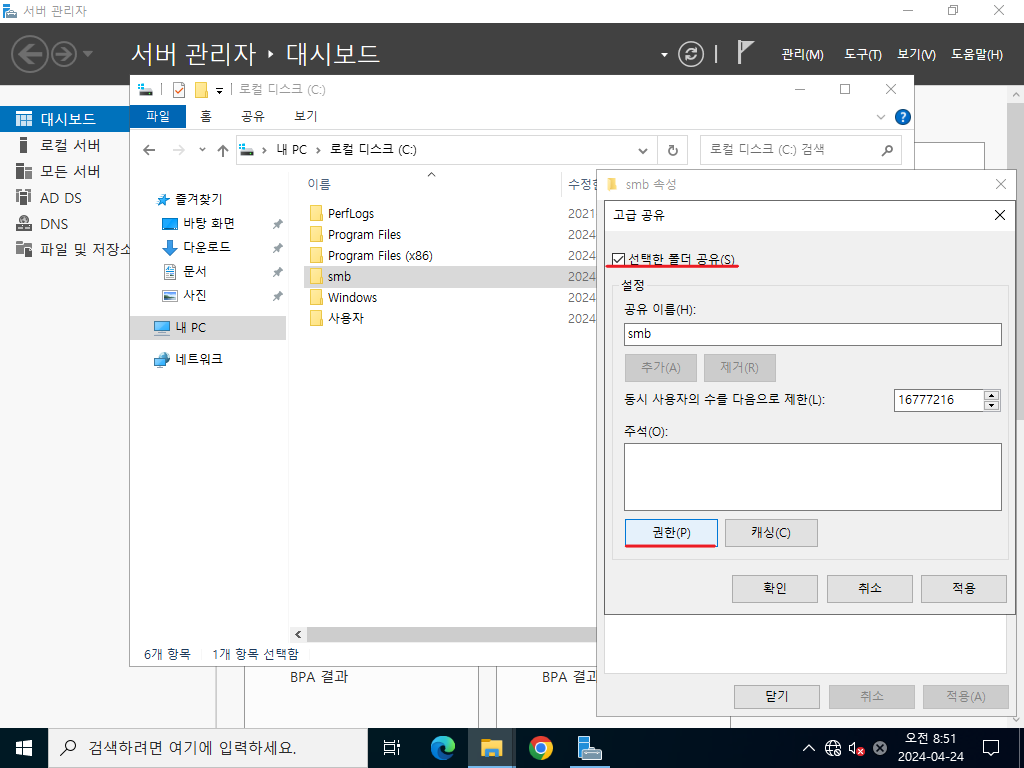Click 취소 in the Advanced Sharing dialog
The image size is (1024, 768).
[x=869, y=588]
